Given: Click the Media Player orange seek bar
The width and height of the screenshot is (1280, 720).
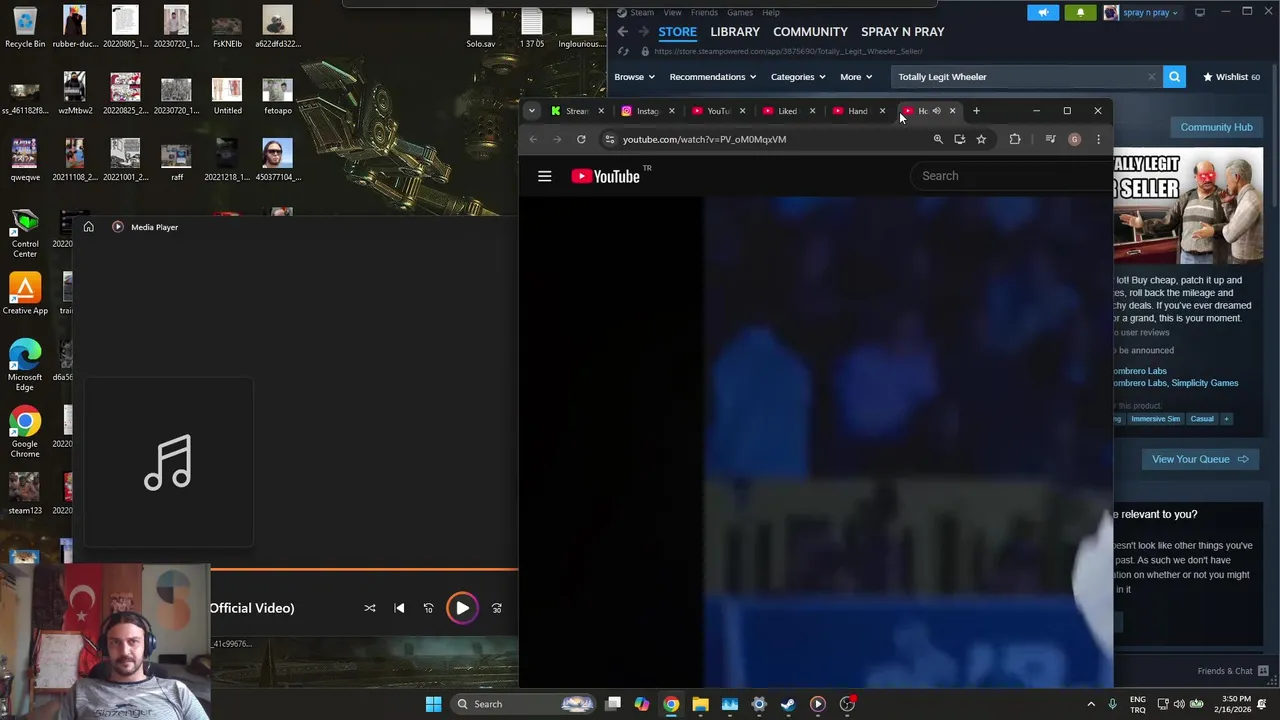Looking at the screenshot, I should (x=364, y=570).
